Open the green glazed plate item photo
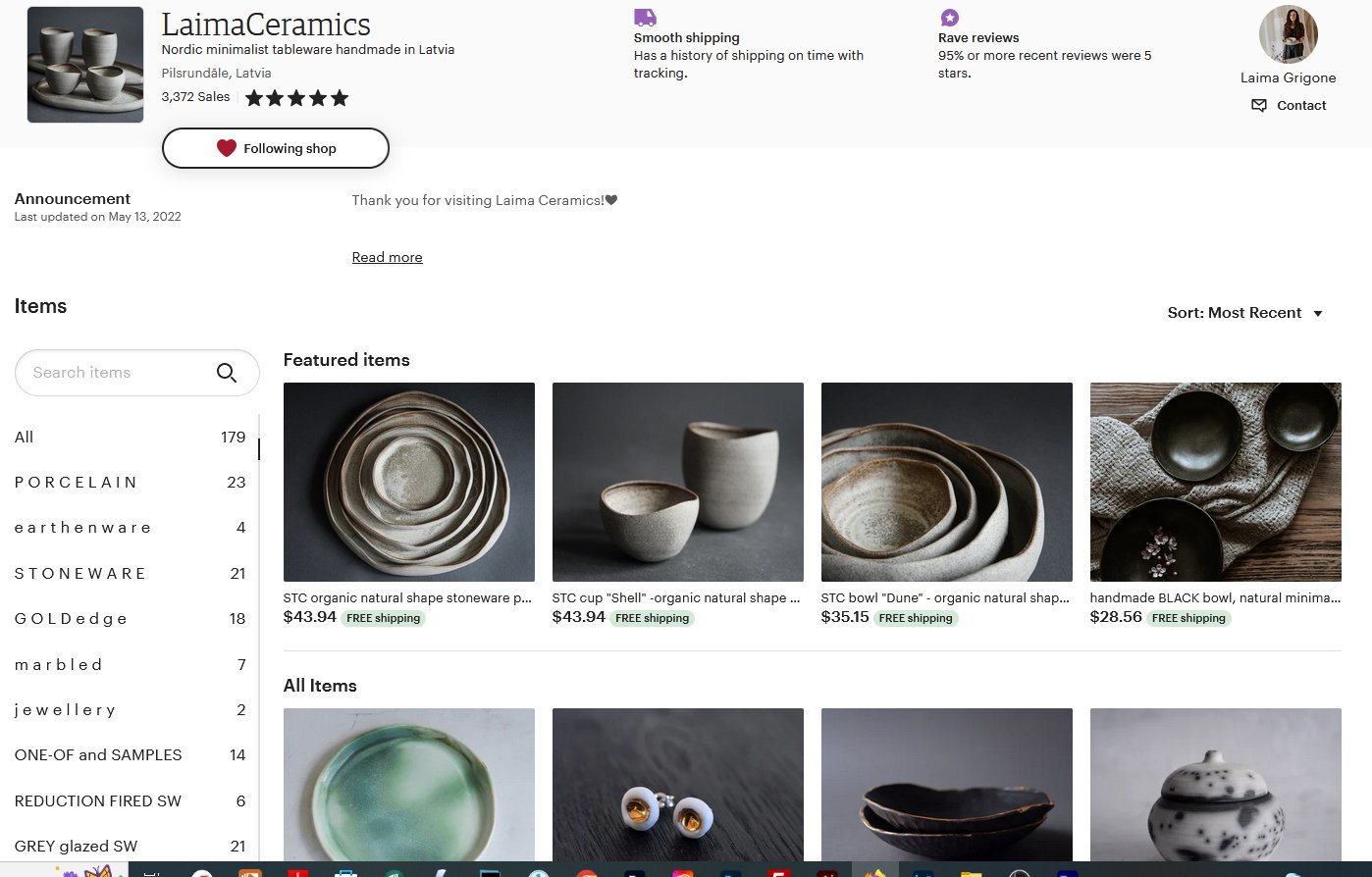1372x877 pixels. 408,785
